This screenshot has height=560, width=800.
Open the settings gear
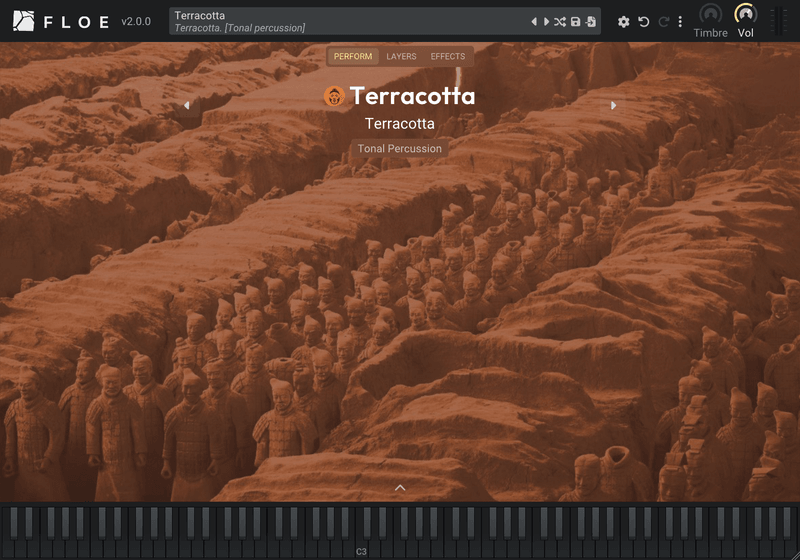coord(623,21)
